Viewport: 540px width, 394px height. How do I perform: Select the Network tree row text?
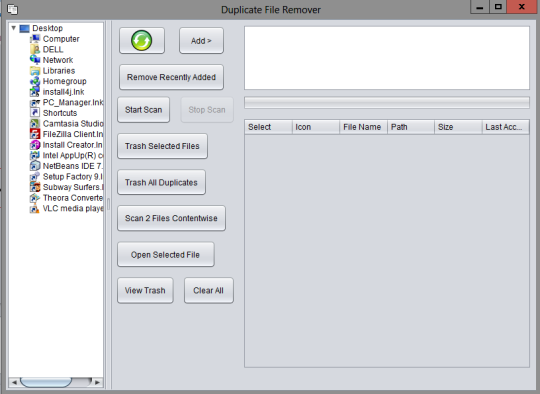tap(58, 60)
